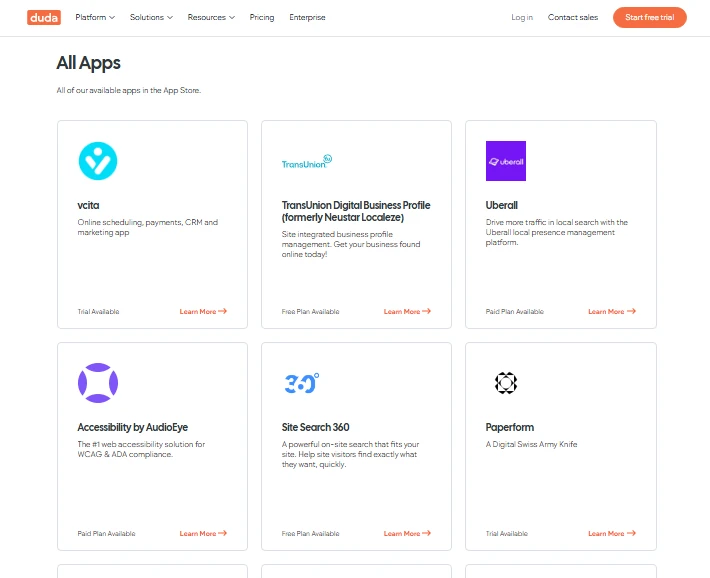Click the vcita app title
The image size is (710, 578).
point(88,205)
